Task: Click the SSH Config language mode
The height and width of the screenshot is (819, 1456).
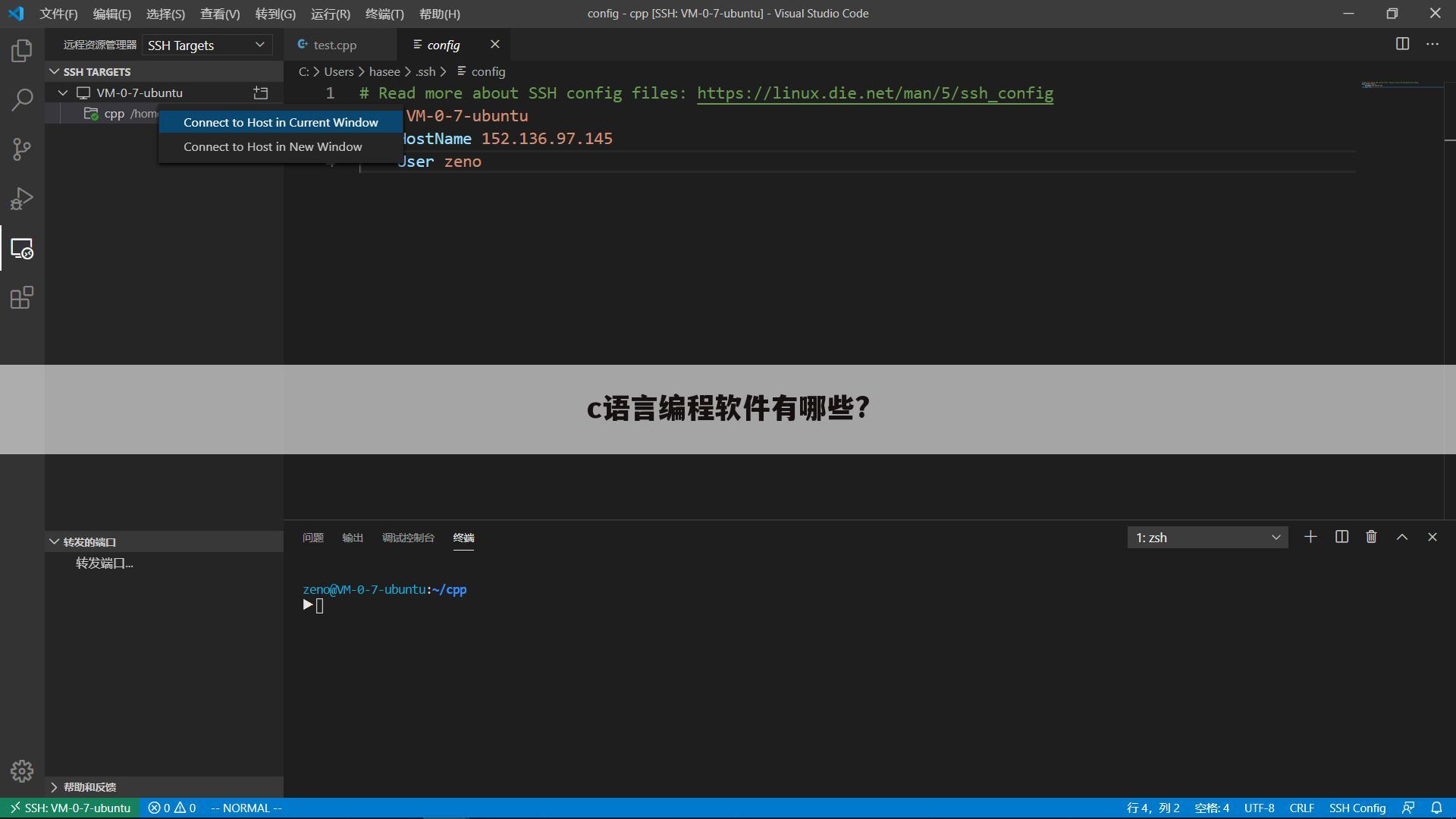Action: click(x=1357, y=808)
